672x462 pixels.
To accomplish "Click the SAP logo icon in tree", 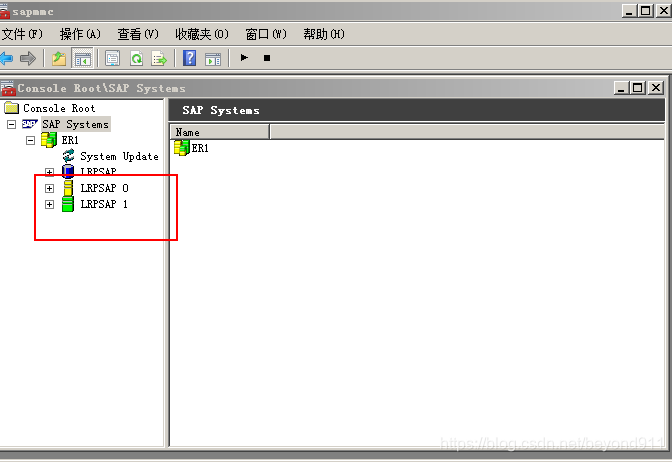I will pyautogui.click(x=30, y=124).
